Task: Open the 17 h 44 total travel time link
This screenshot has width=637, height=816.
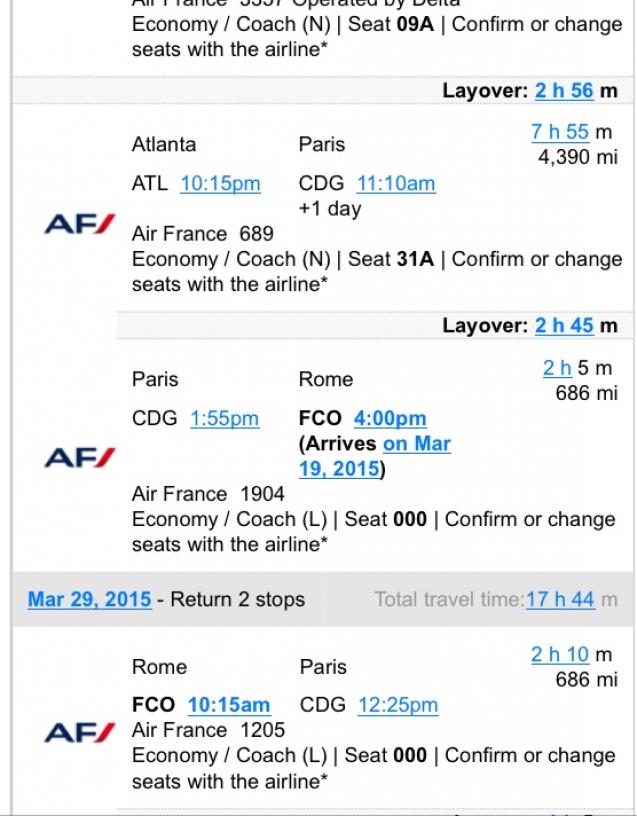Action: click(560, 600)
